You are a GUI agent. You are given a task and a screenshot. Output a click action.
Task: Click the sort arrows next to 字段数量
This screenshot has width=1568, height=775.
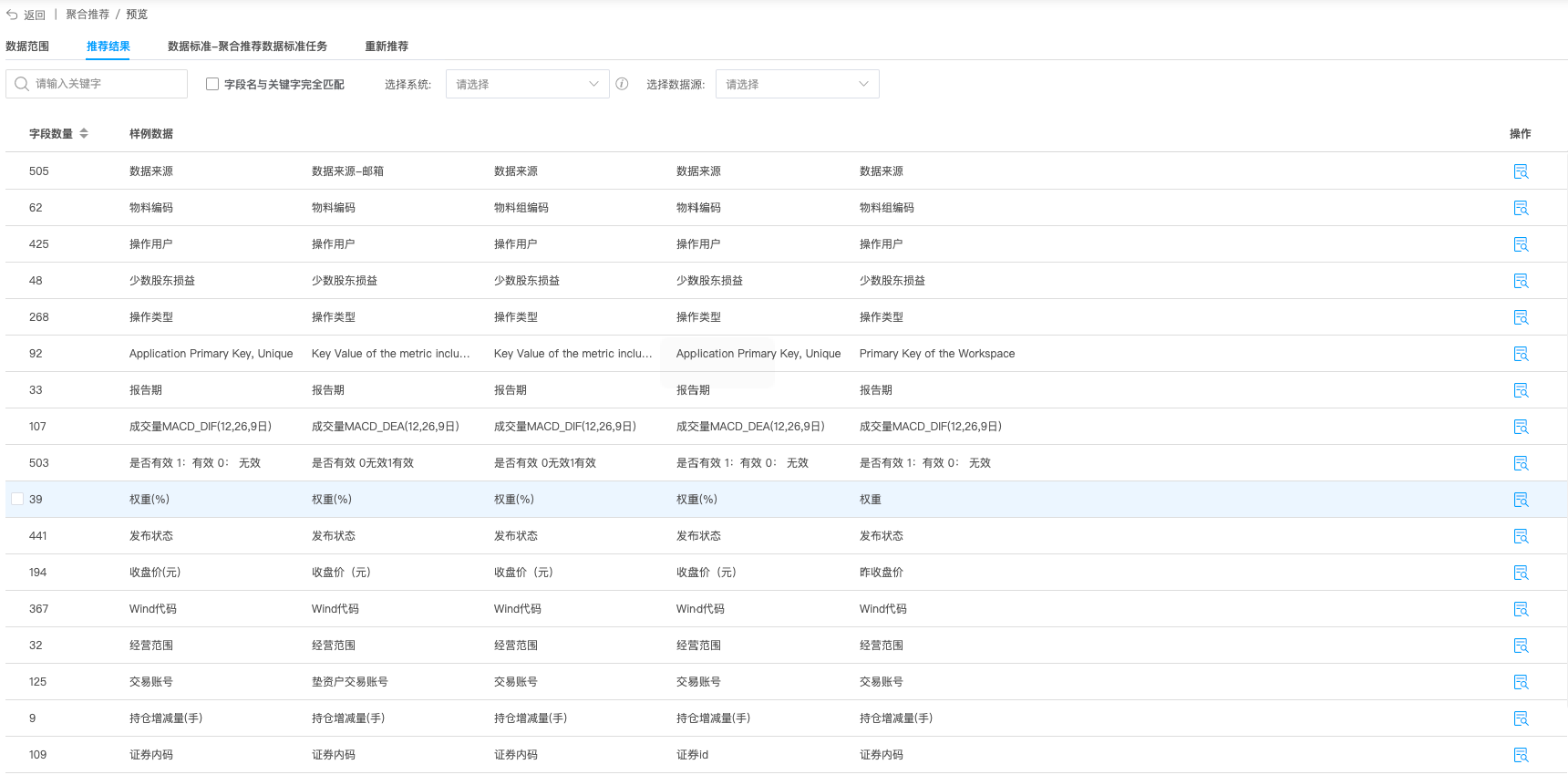click(84, 133)
